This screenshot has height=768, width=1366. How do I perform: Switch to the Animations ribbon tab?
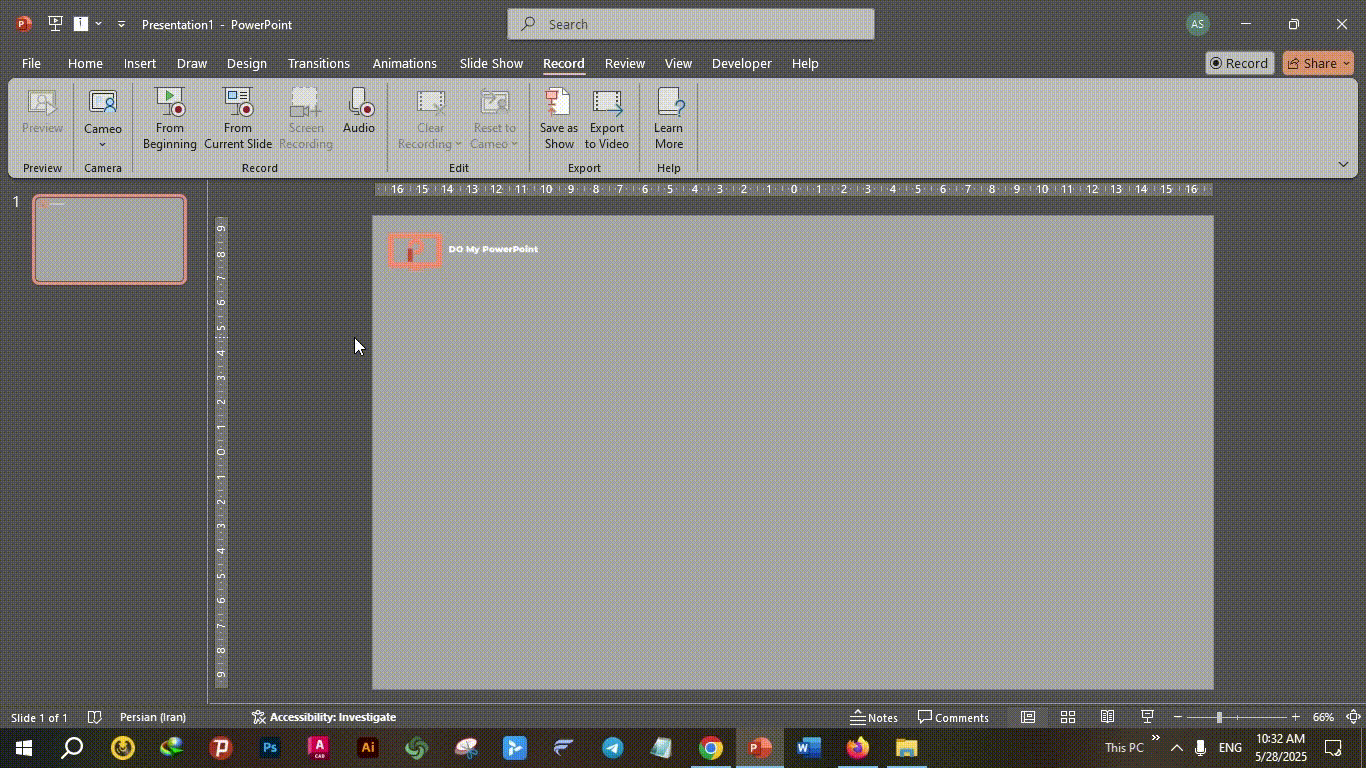[404, 63]
